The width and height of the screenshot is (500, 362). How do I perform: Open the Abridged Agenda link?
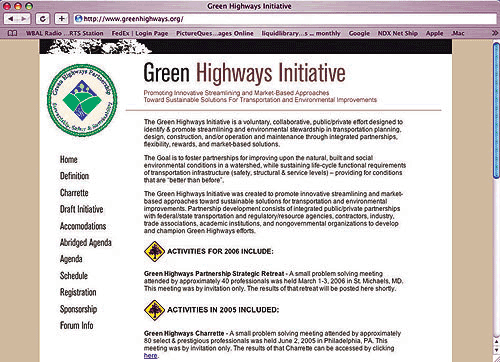click(x=86, y=243)
